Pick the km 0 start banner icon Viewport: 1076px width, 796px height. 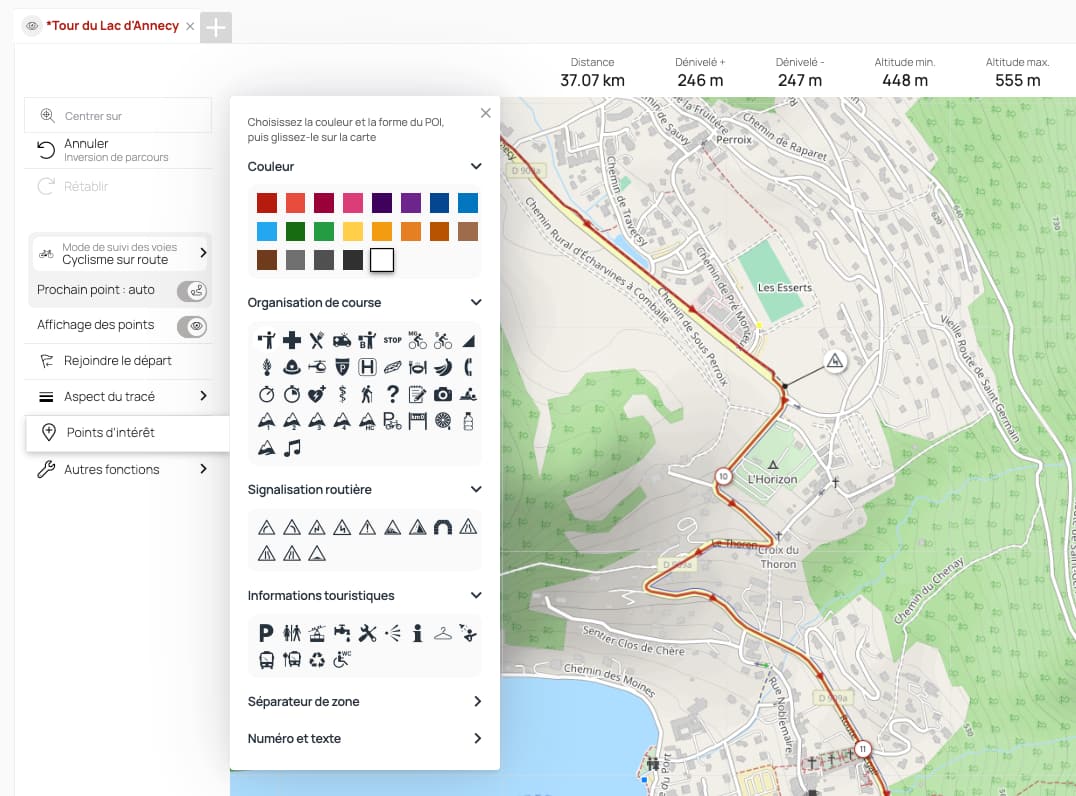point(418,421)
